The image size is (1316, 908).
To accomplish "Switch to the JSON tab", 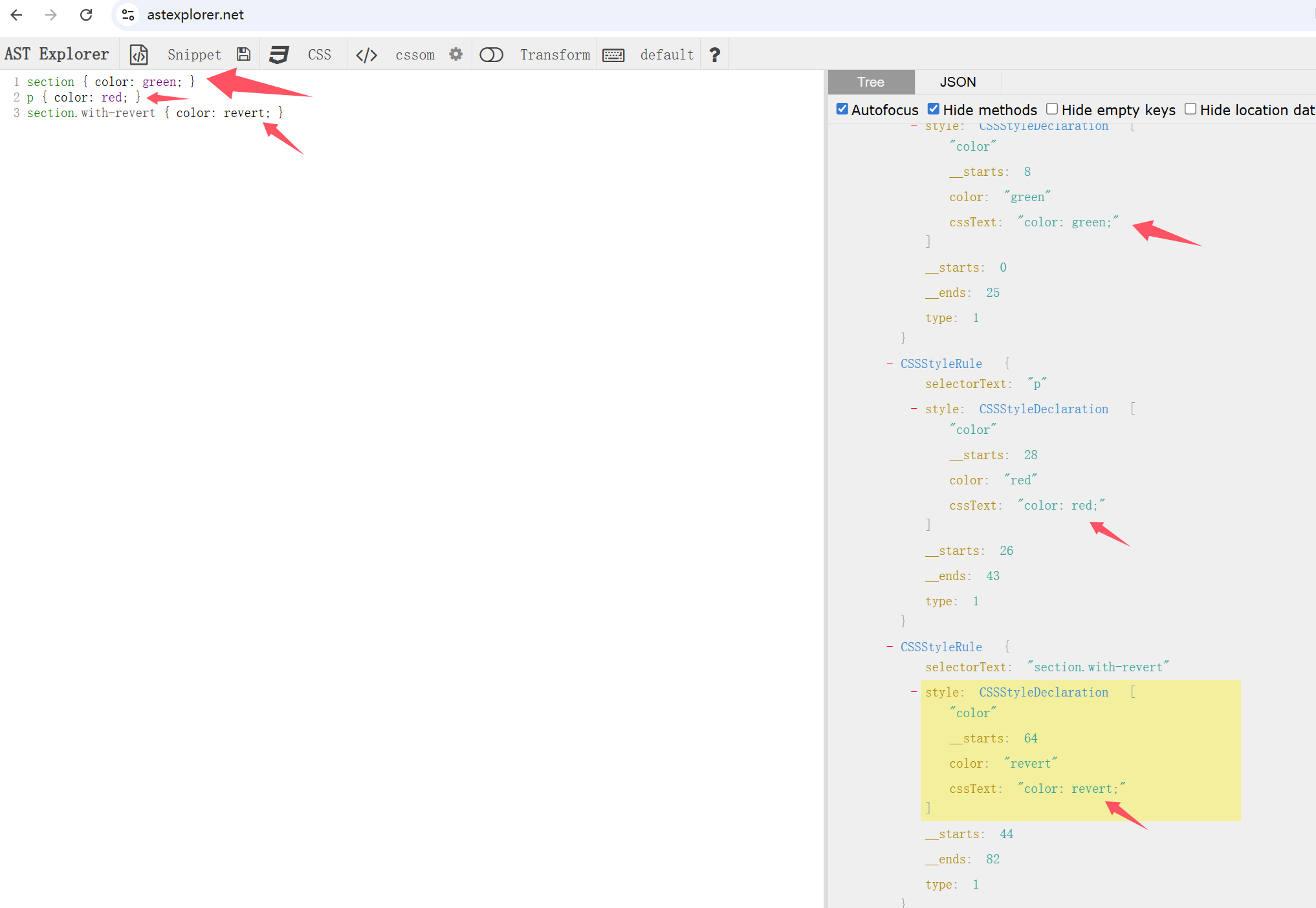I will pos(958,82).
